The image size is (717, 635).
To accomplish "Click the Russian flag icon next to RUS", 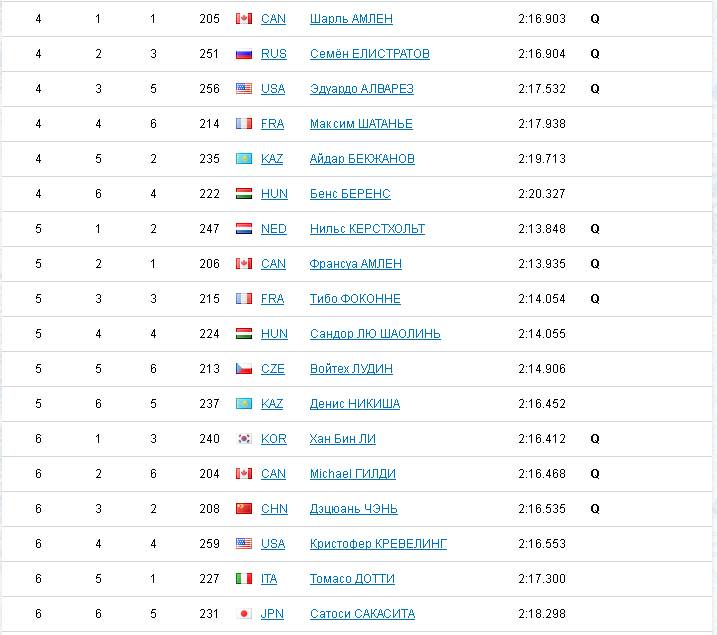I will tap(244, 54).
